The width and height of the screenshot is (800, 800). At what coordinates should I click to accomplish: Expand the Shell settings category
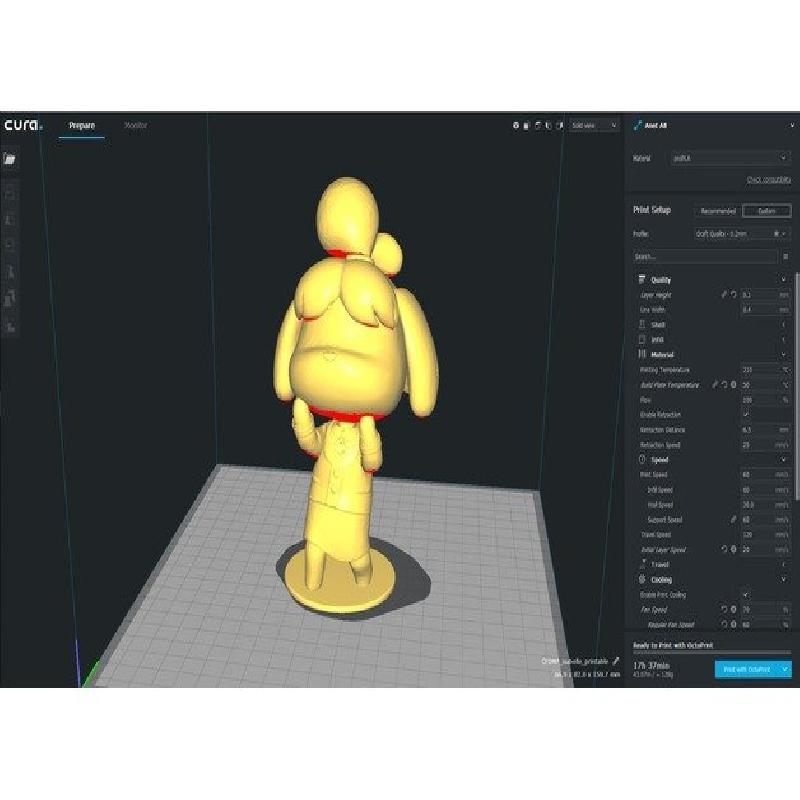[712, 324]
